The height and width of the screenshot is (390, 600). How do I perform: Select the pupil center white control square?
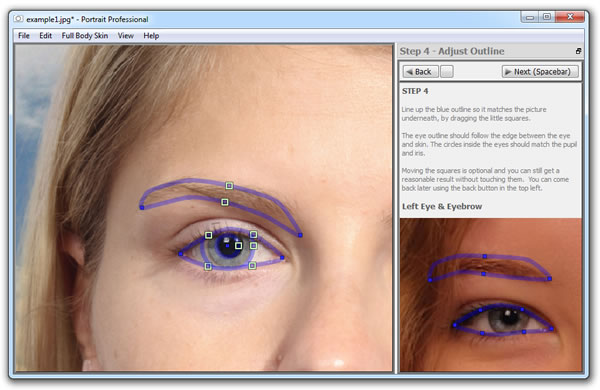(238, 245)
